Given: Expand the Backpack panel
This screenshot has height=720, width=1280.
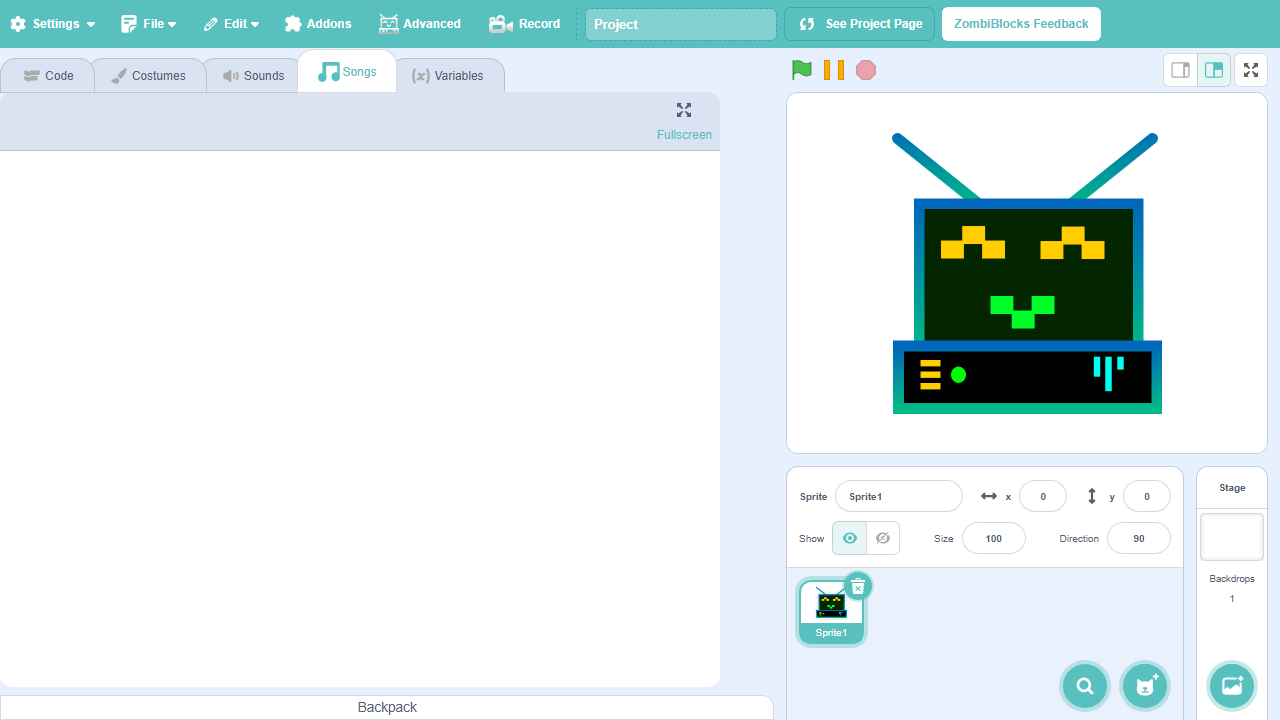Looking at the screenshot, I should point(387,707).
